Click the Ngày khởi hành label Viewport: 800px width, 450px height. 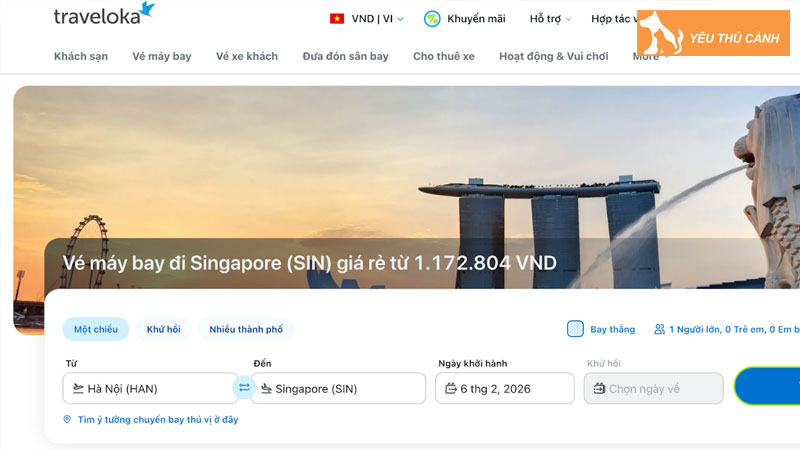click(472, 363)
